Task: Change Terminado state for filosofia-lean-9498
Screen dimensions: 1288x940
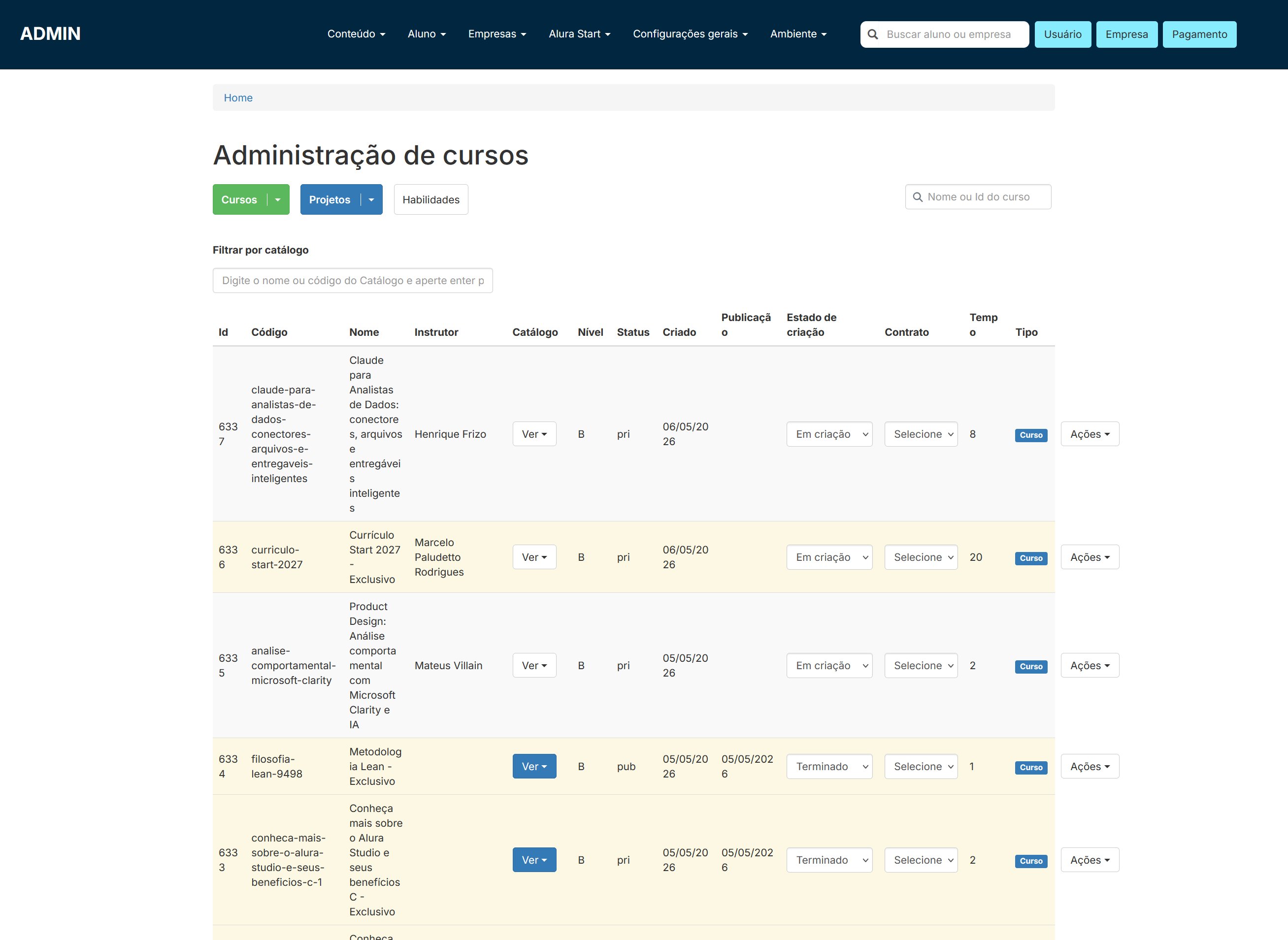Action: tap(829, 767)
